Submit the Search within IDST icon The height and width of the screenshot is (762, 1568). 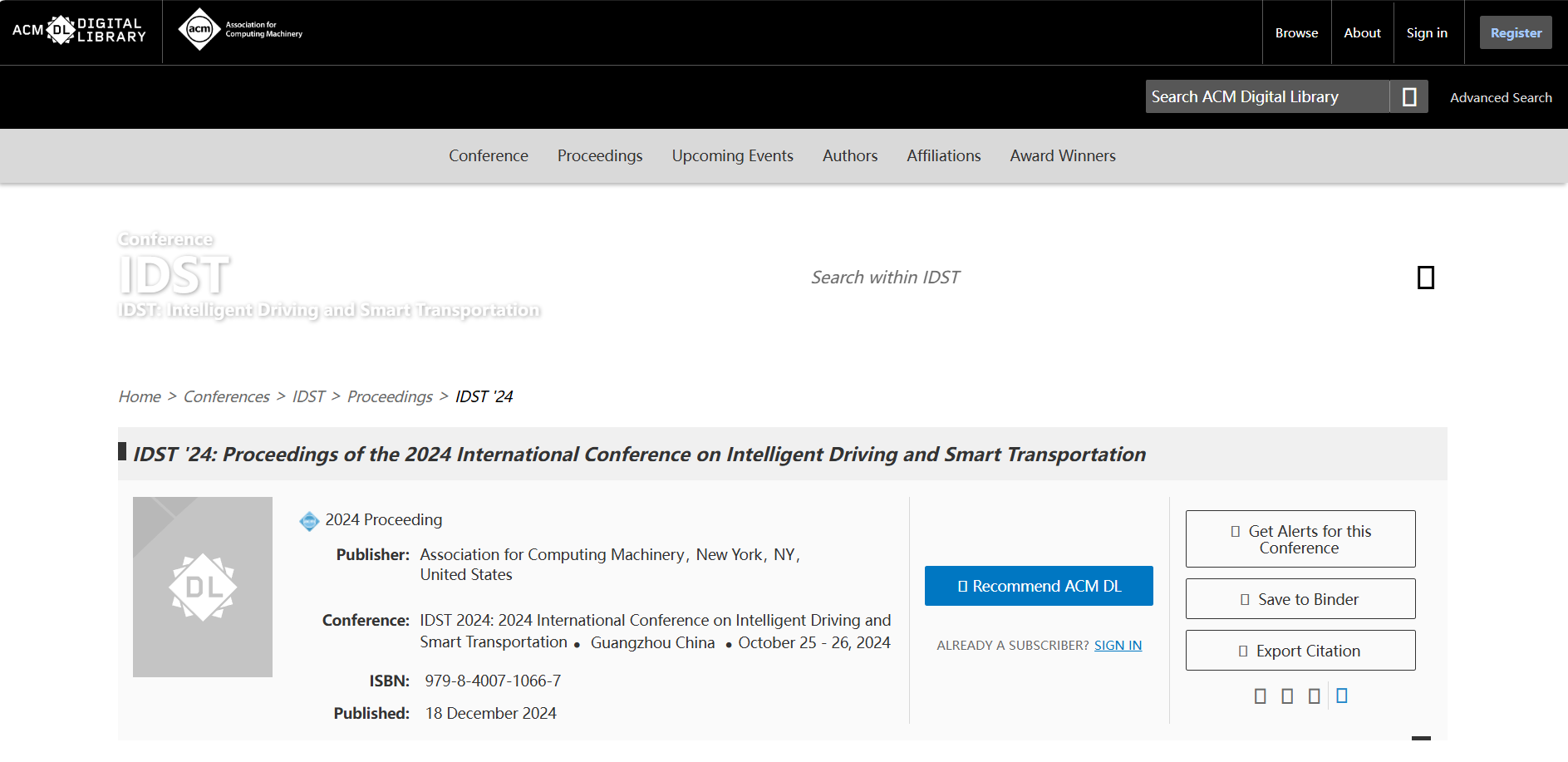pyautogui.click(x=1426, y=278)
